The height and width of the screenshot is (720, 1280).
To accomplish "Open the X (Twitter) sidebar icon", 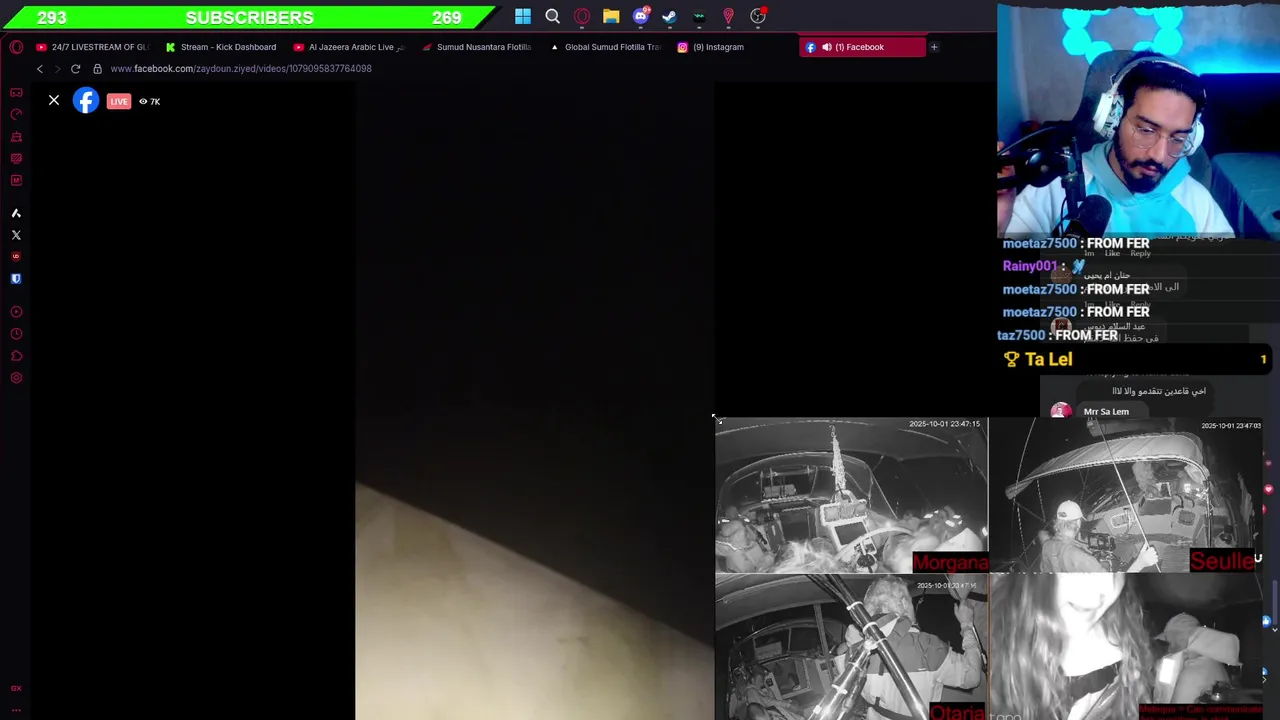I will pos(16,235).
